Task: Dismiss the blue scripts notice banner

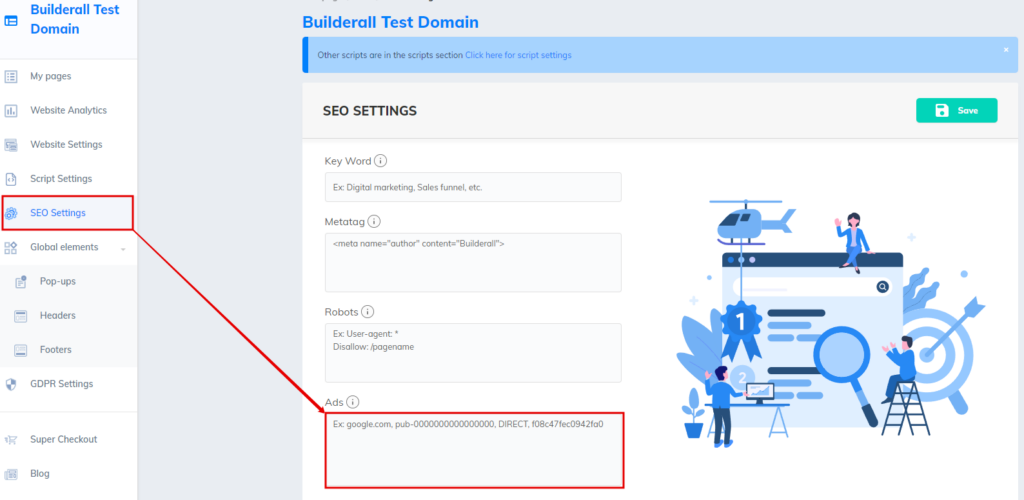Action: click(x=1006, y=50)
